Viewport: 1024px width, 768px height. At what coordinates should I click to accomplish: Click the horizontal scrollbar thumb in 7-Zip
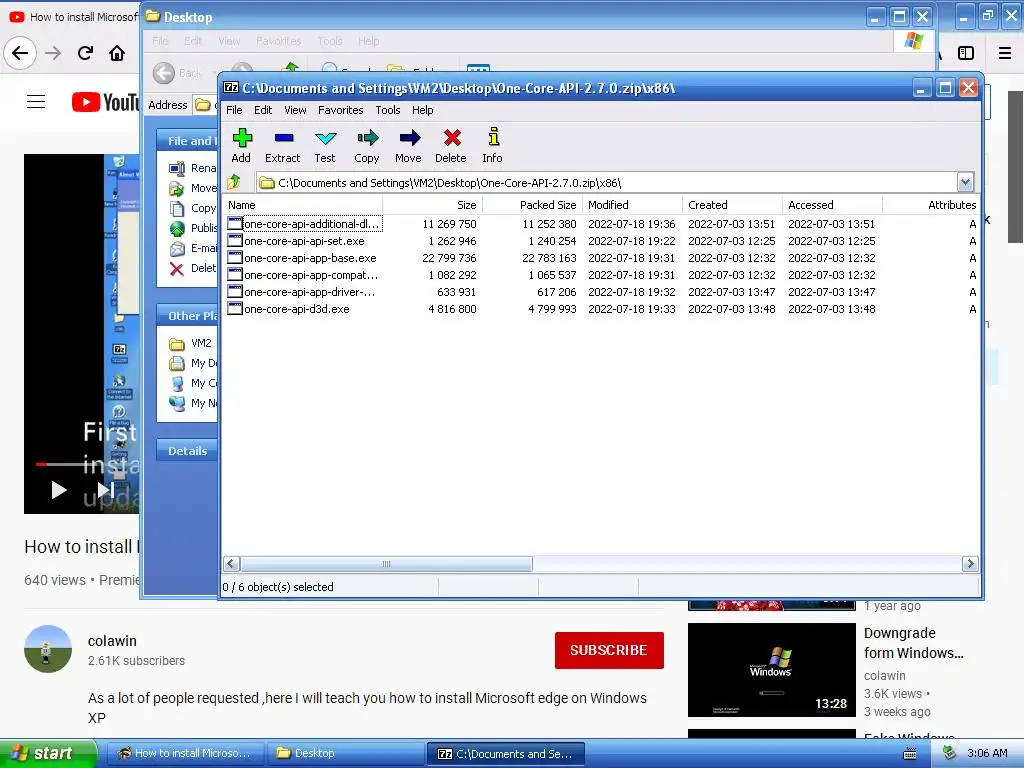tap(387, 564)
